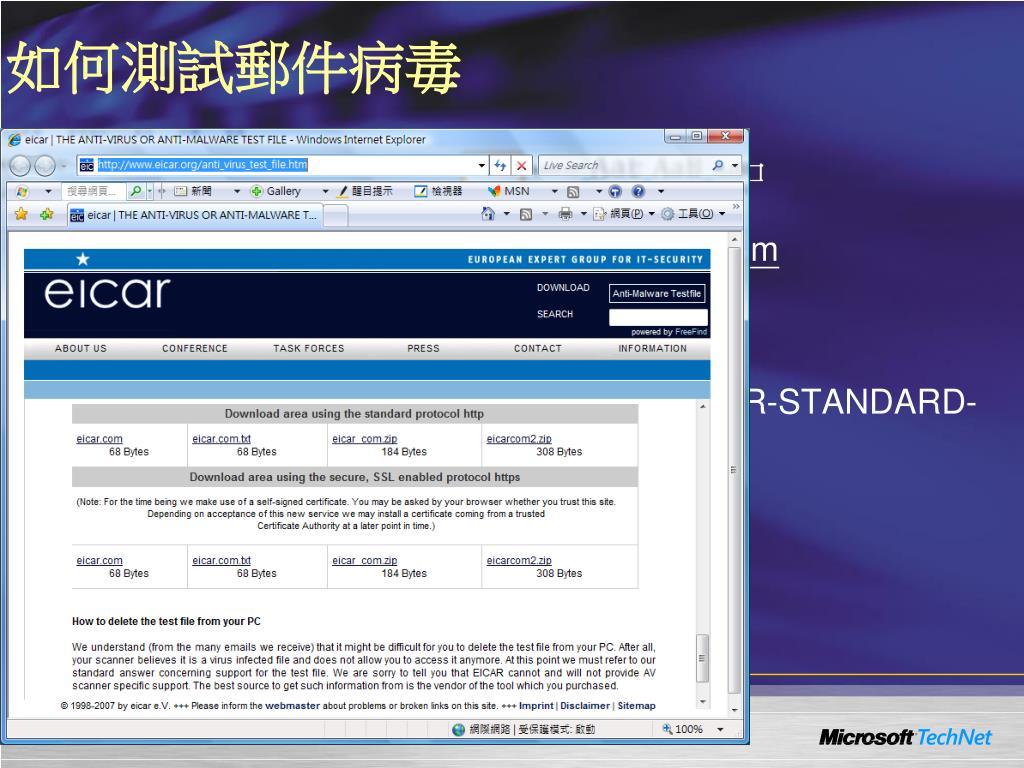Click the blue round T icon in Live toolbar
1024x768 pixels.
pyautogui.click(x=615, y=191)
